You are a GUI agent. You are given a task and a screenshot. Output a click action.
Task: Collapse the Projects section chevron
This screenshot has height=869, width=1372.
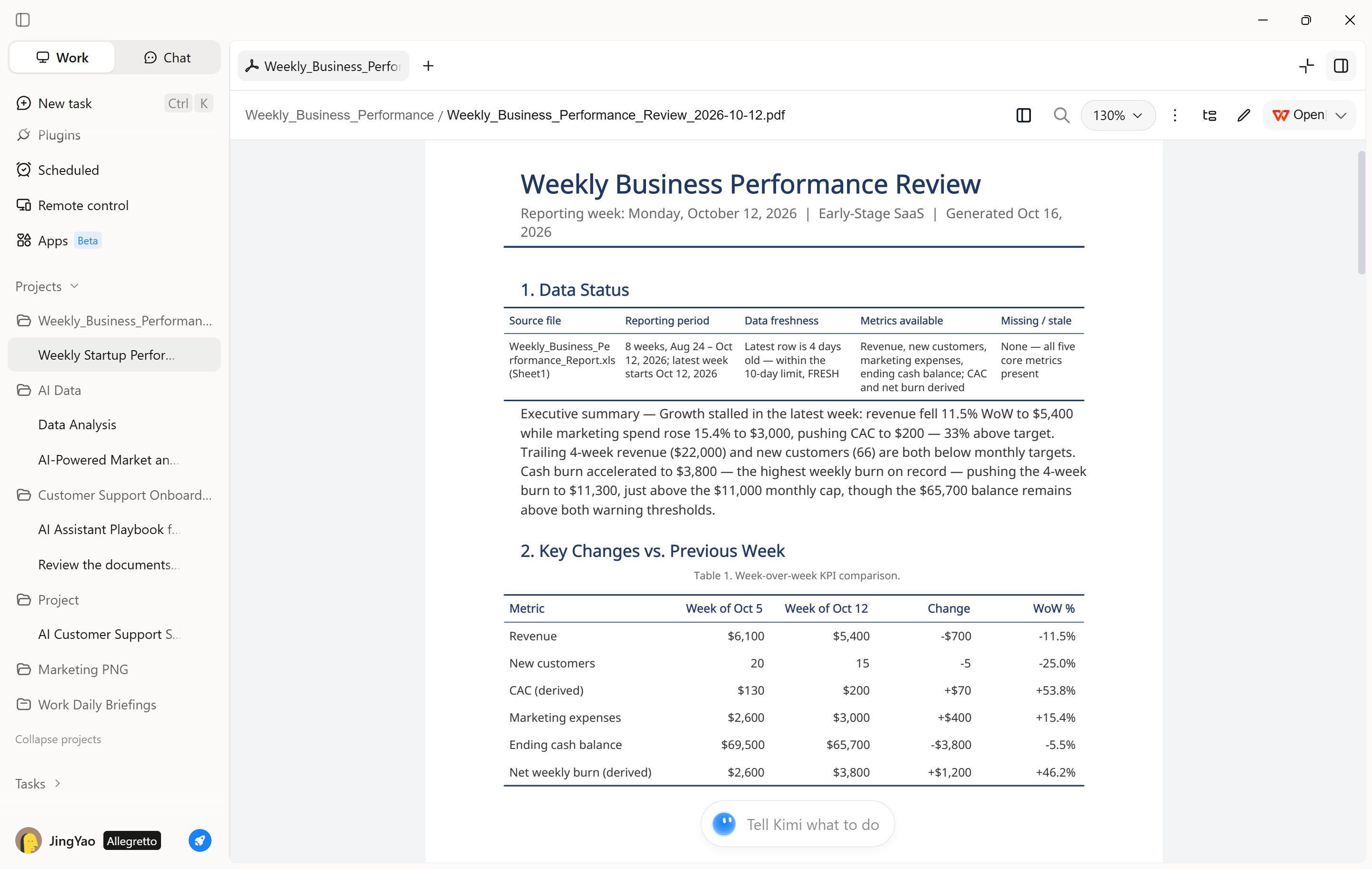point(74,286)
